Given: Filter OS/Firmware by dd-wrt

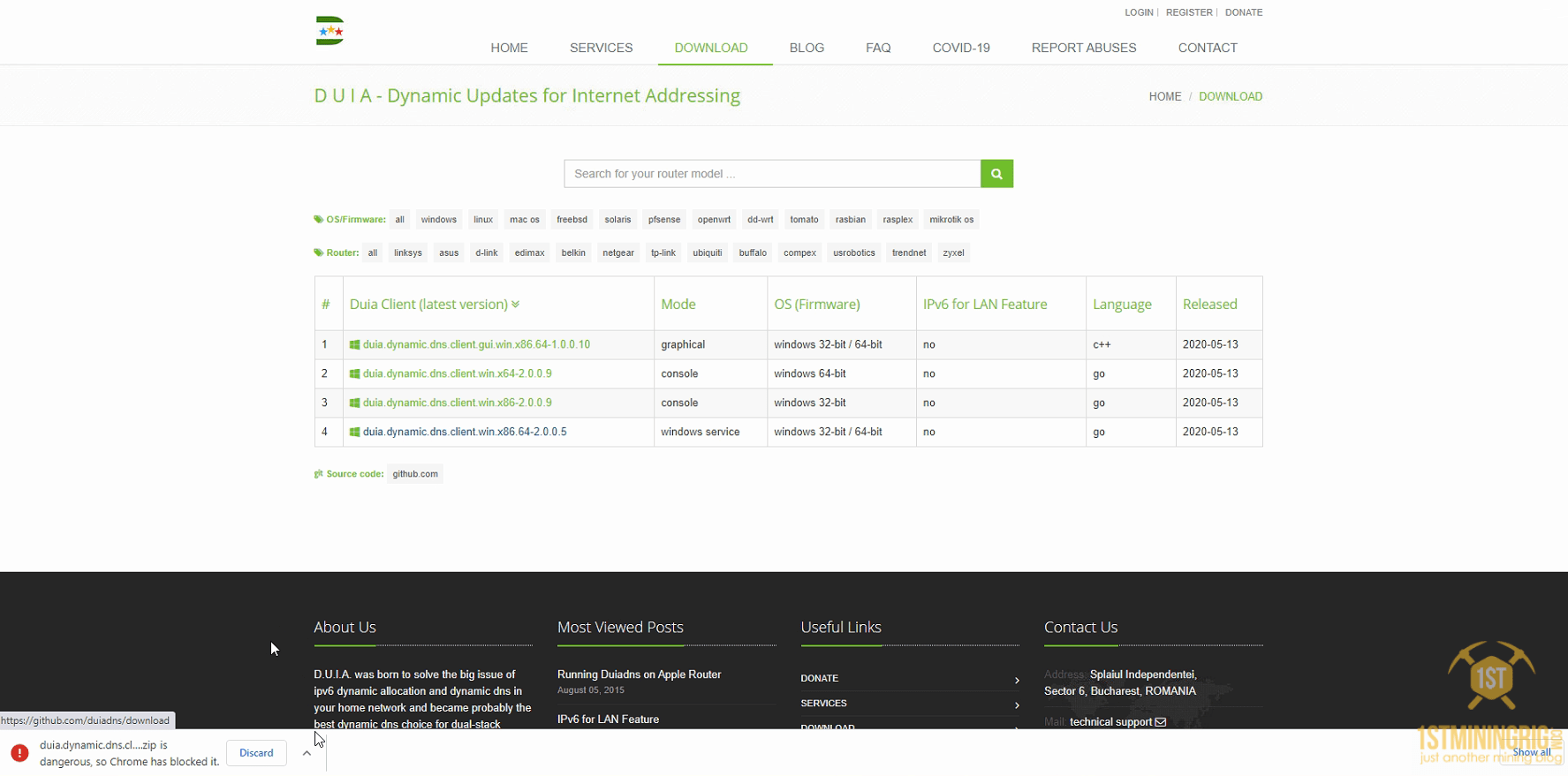Looking at the screenshot, I should 761,220.
